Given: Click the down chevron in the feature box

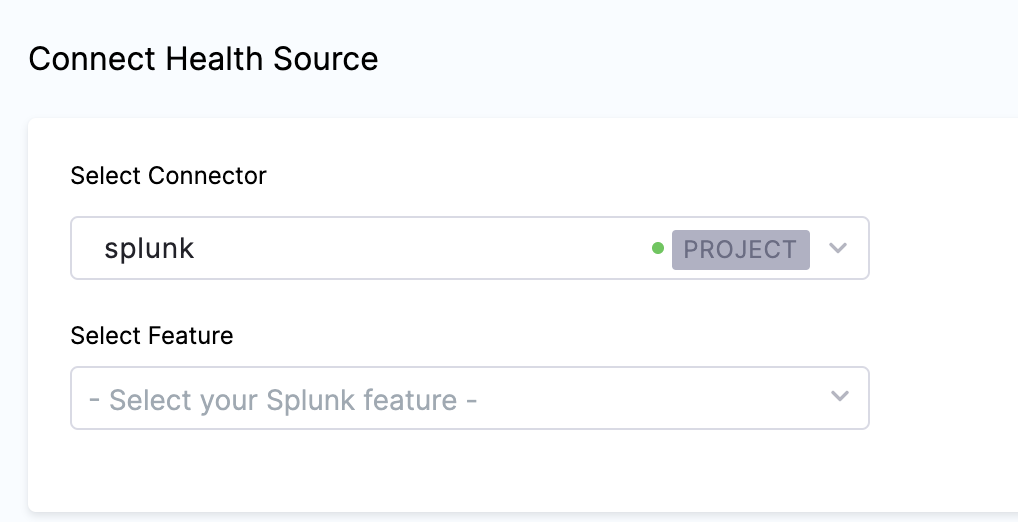Looking at the screenshot, I should (839, 397).
